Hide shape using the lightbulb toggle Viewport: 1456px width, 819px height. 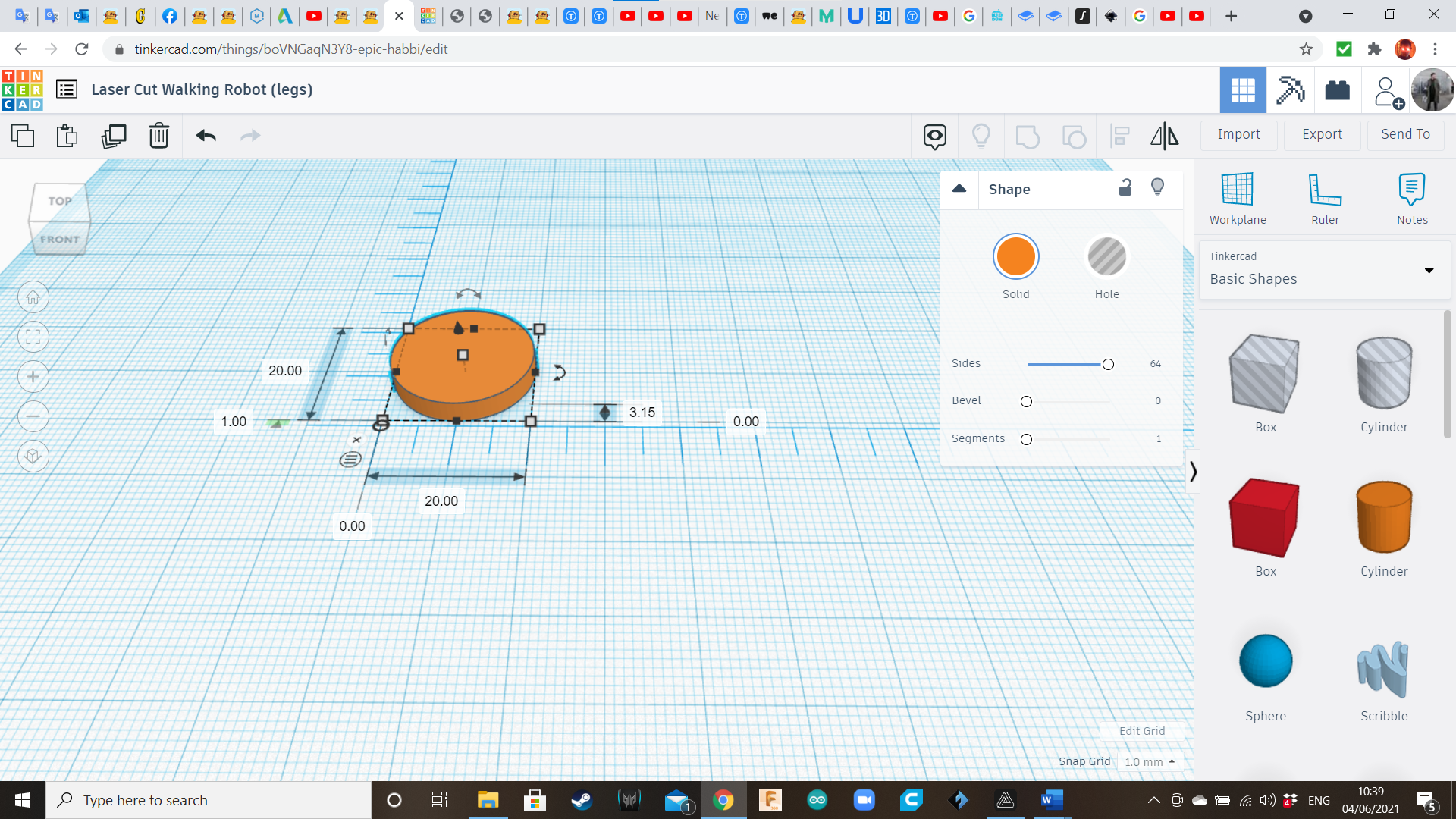click(1157, 187)
